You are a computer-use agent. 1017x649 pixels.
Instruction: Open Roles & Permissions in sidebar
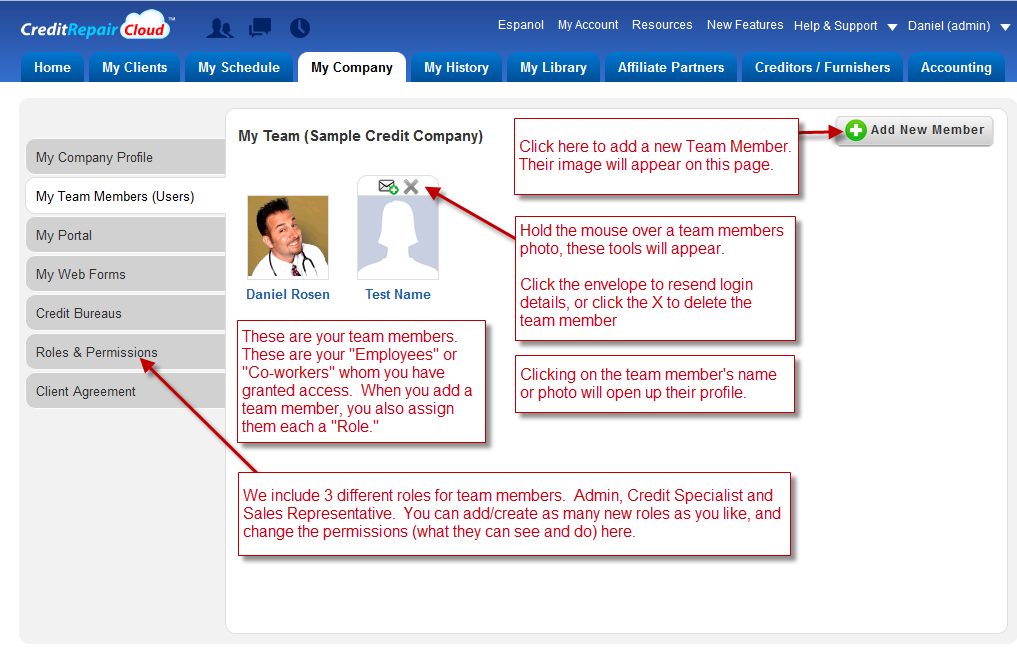[126, 352]
